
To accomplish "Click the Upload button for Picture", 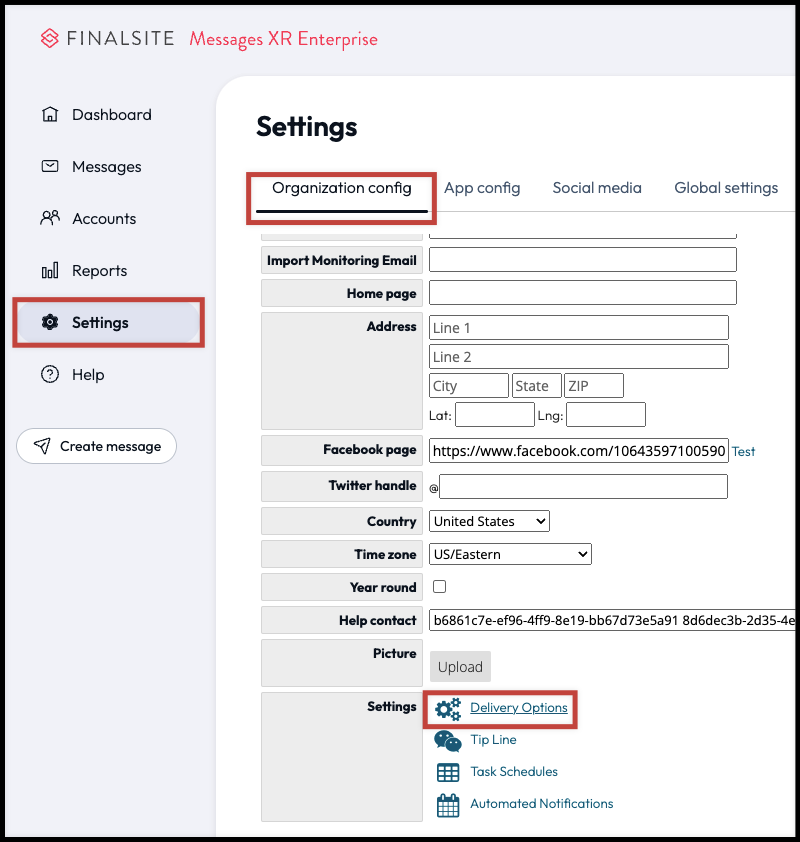I will pyautogui.click(x=460, y=666).
